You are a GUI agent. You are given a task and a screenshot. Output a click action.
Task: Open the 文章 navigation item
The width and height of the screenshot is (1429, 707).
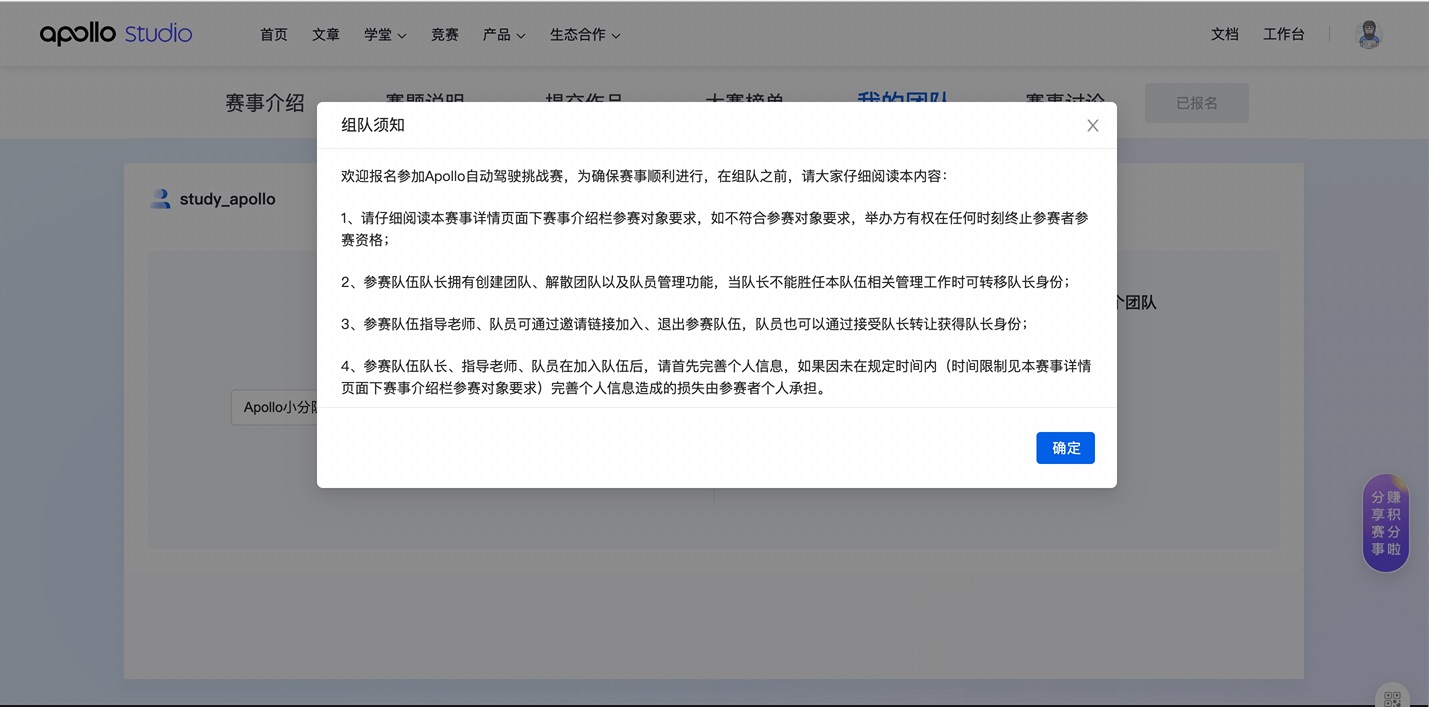pyautogui.click(x=326, y=35)
